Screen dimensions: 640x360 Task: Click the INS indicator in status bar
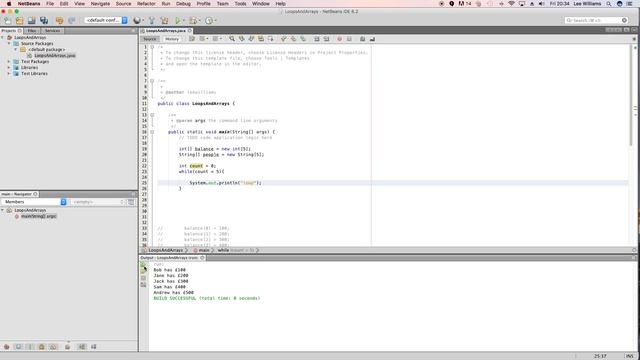629,356
